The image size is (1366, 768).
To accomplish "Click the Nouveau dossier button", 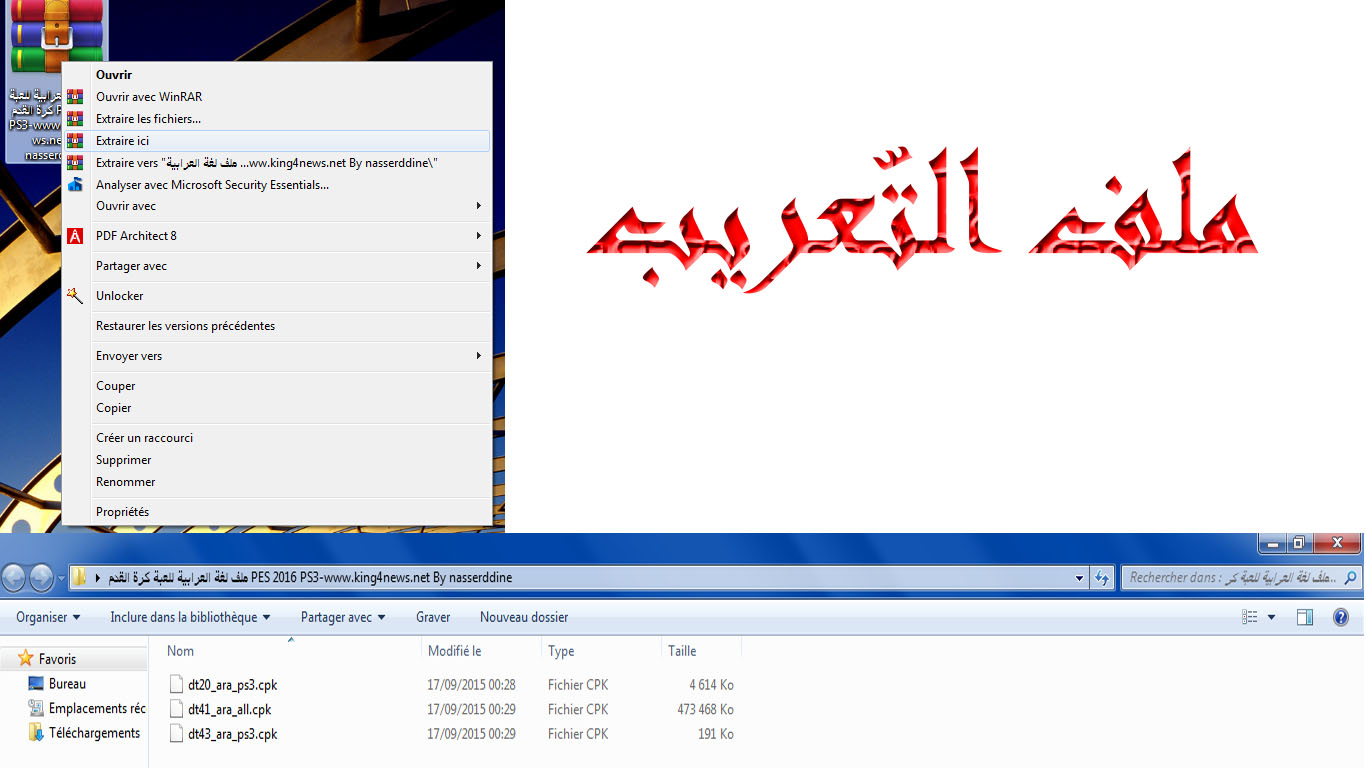I will coord(524,618).
